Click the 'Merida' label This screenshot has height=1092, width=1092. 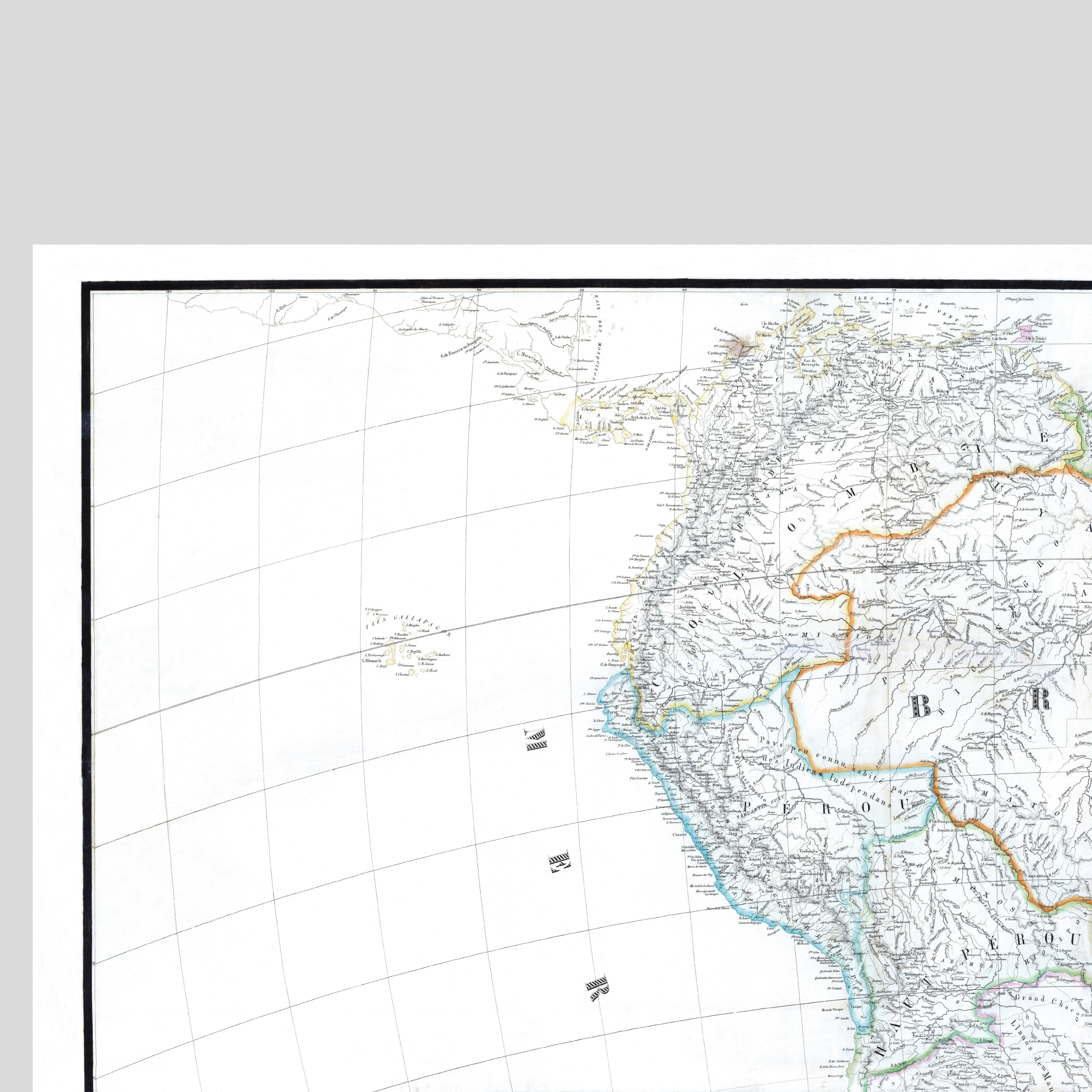click(x=828, y=396)
